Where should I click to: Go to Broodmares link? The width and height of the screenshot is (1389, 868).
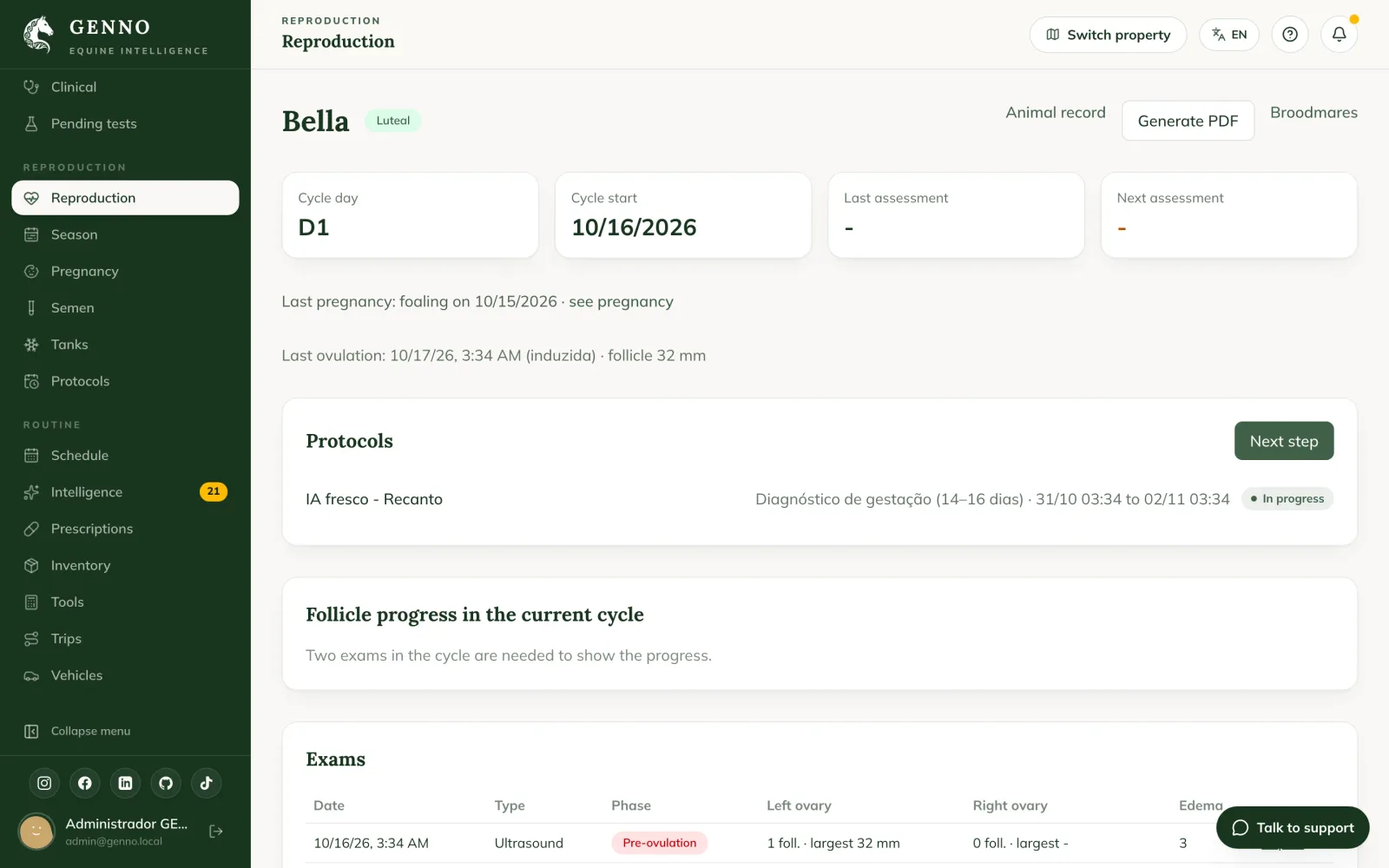pos(1313,113)
